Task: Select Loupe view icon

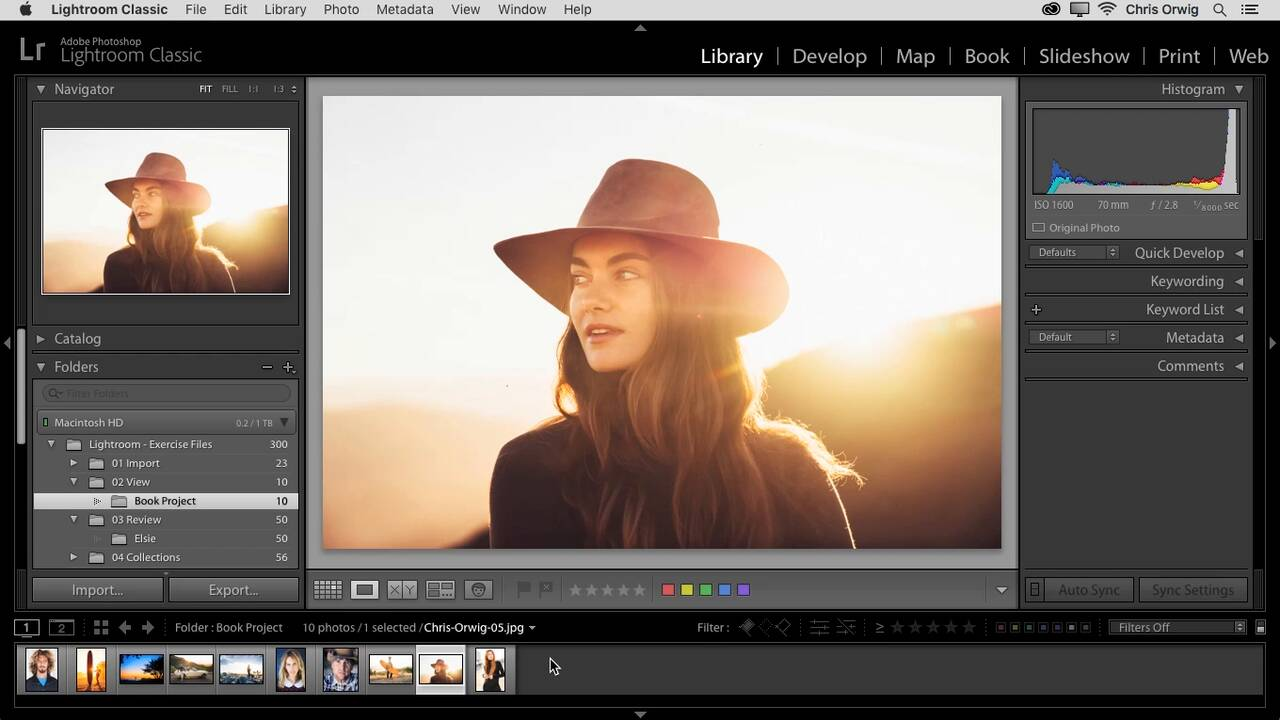Action: 364,590
